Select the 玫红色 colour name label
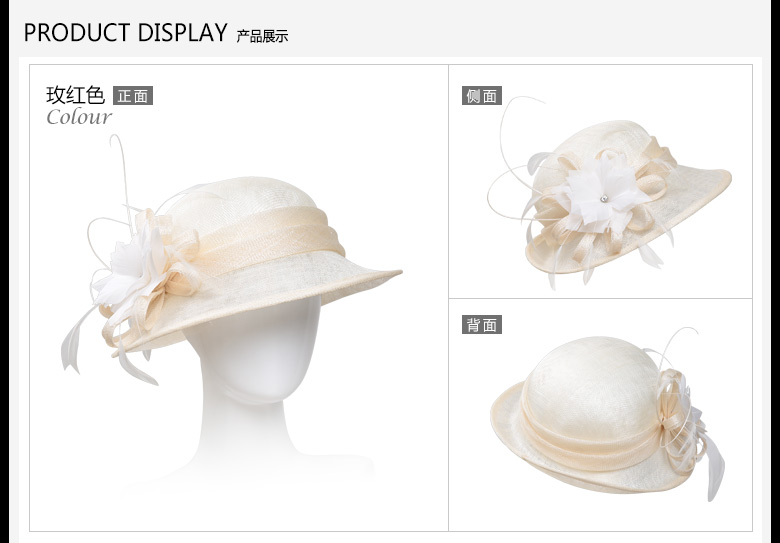 click(75, 96)
